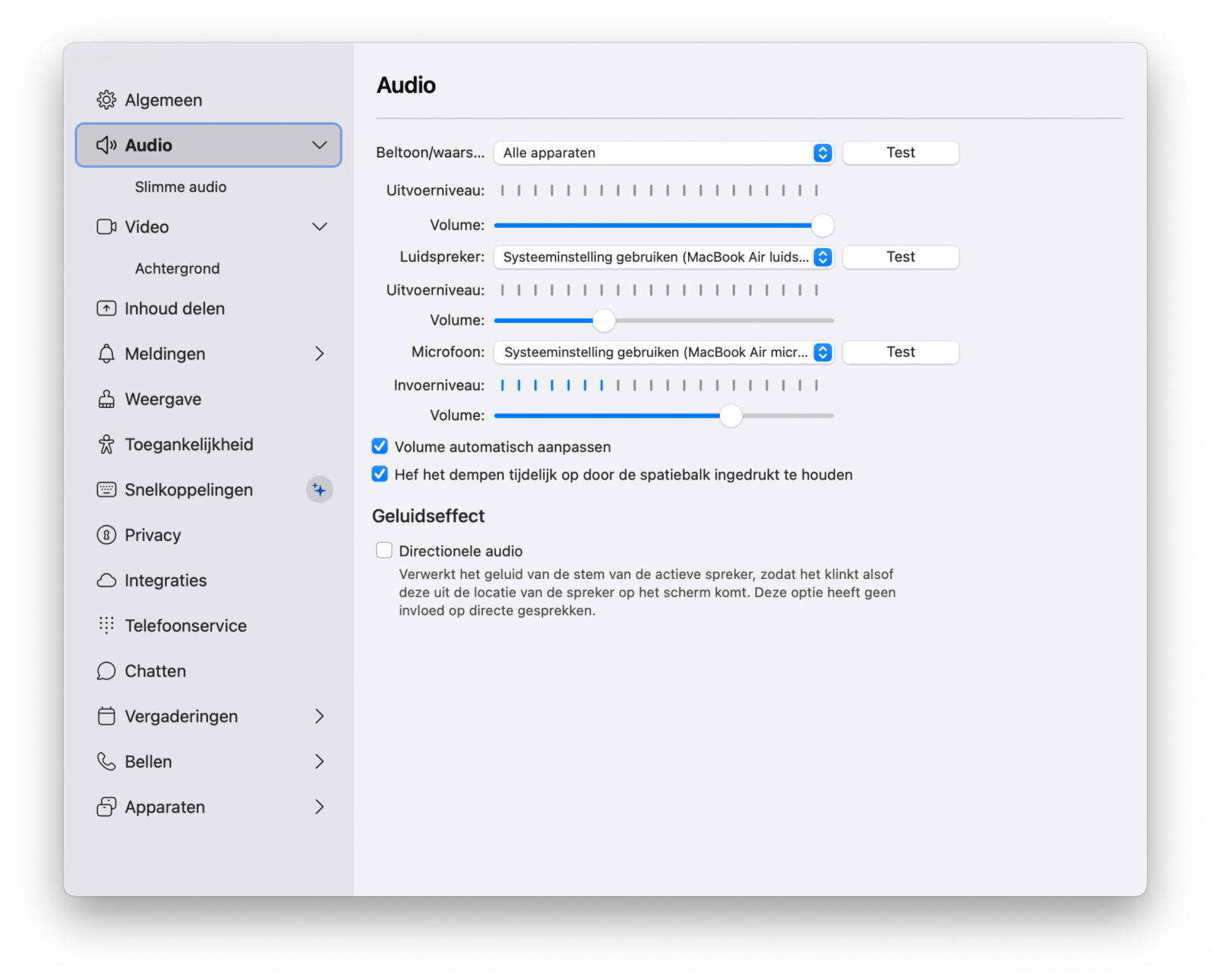Image resolution: width=1211 pixels, height=980 pixels.
Task: Open Achtergrond settings
Action: click(x=177, y=269)
